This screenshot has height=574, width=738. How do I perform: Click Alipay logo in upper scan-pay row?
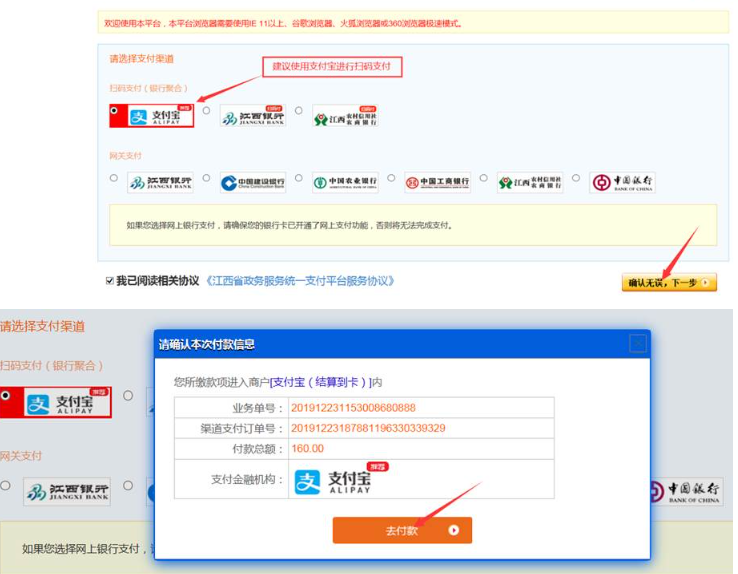click(160, 116)
